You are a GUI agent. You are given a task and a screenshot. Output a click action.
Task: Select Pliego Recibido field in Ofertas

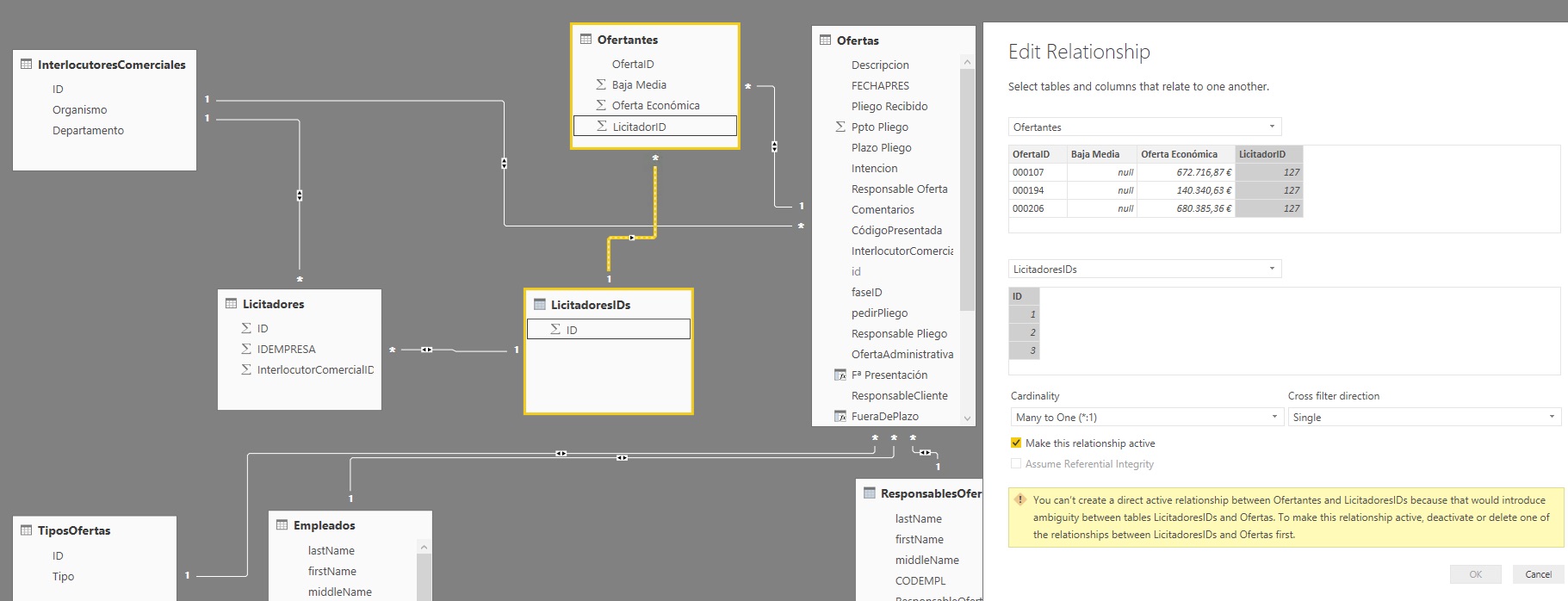[x=889, y=106]
